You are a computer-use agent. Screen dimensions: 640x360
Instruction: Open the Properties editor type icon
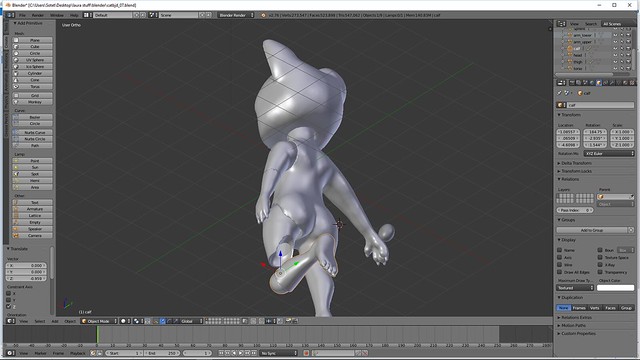click(562, 83)
